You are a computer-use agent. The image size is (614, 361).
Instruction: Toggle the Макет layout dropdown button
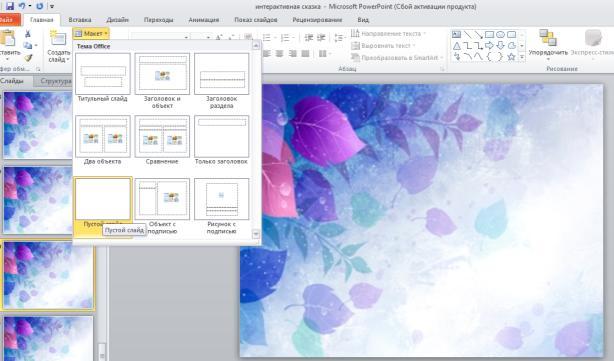pos(91,34)
